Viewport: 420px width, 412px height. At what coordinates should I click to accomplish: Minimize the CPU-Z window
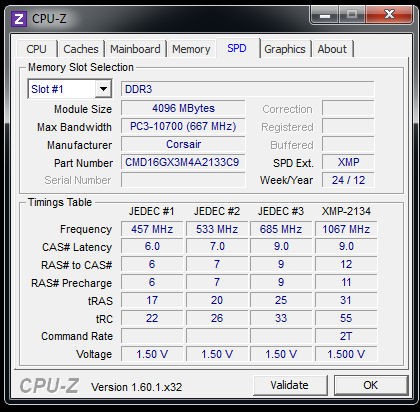[324, 15]
